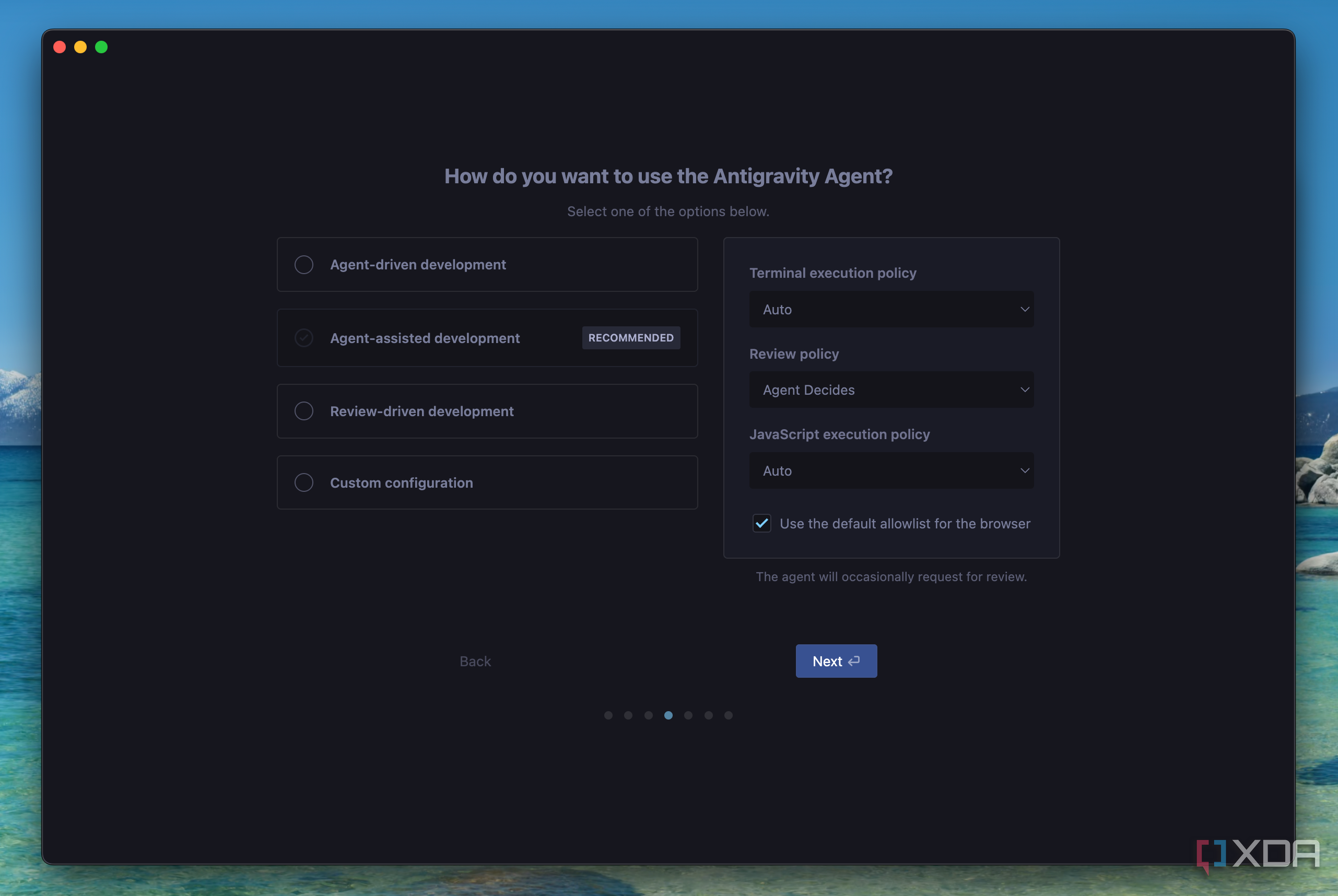Click the highlighted fourth step dot
Image resolution: width=1338 pixels, height=896 pixels.
tap(668, 715)
